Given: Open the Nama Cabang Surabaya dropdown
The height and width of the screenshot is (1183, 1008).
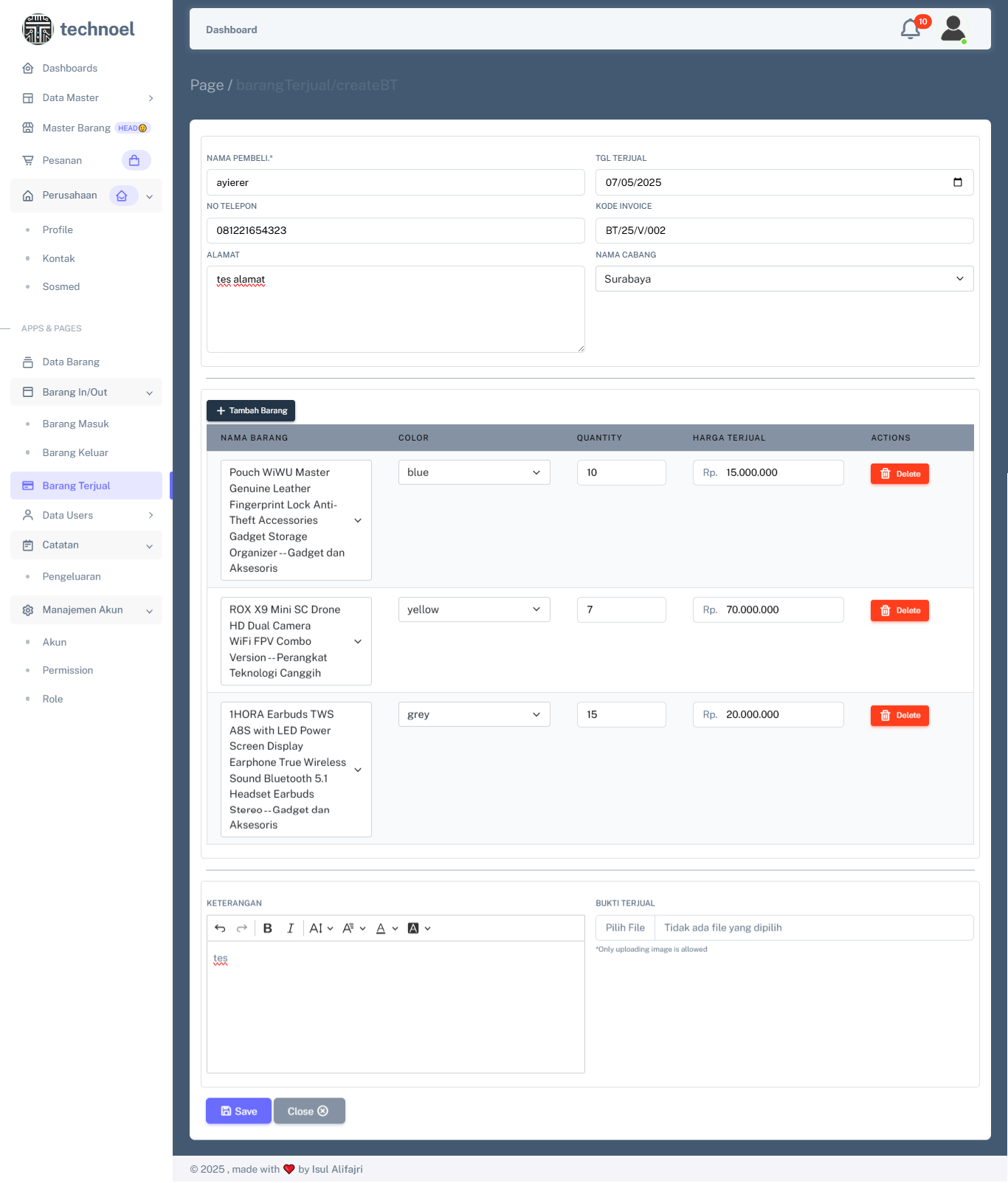Looking at the screenshot, I should tap(784, 279).
